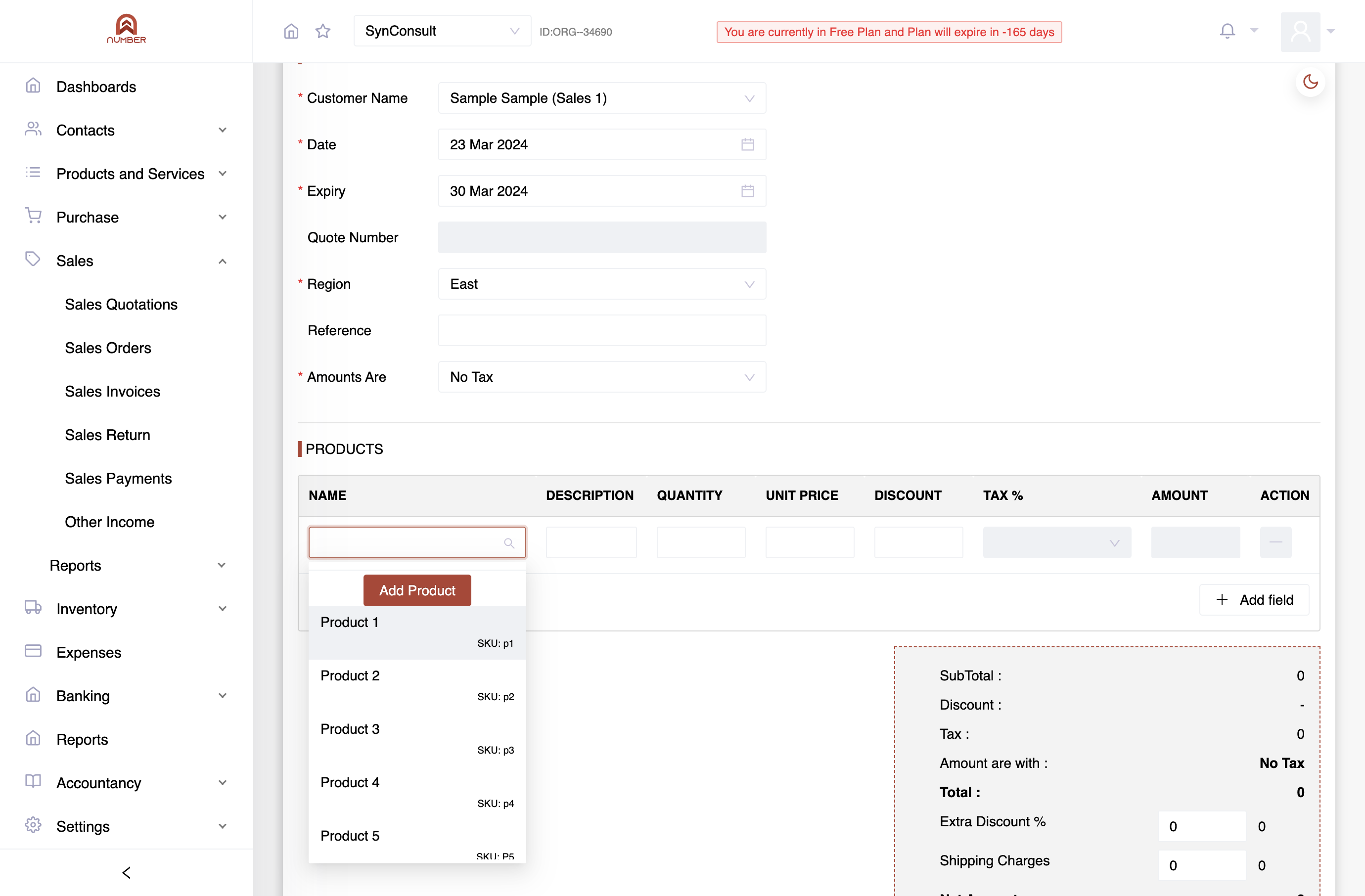1365x896 pixels.
Task: Choose Product 4 option
Action: coord(417,793)
